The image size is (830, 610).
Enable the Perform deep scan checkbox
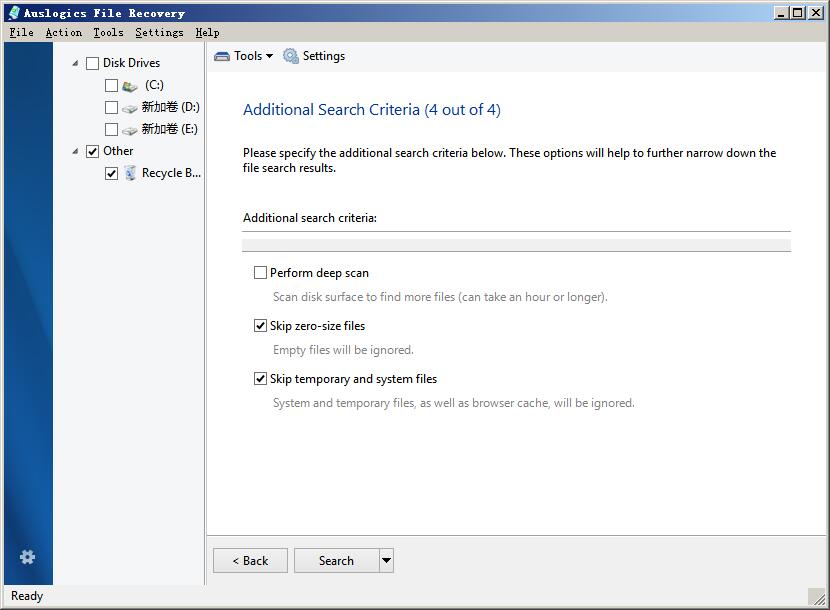260,273
